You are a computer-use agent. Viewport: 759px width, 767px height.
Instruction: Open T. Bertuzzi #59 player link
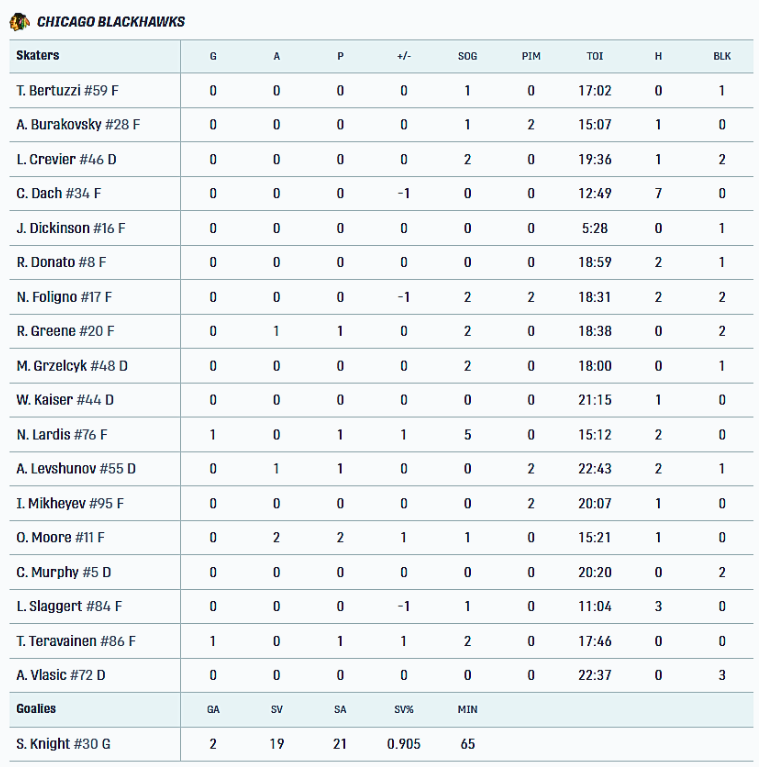pyautogui.click(x=68, y=91)
